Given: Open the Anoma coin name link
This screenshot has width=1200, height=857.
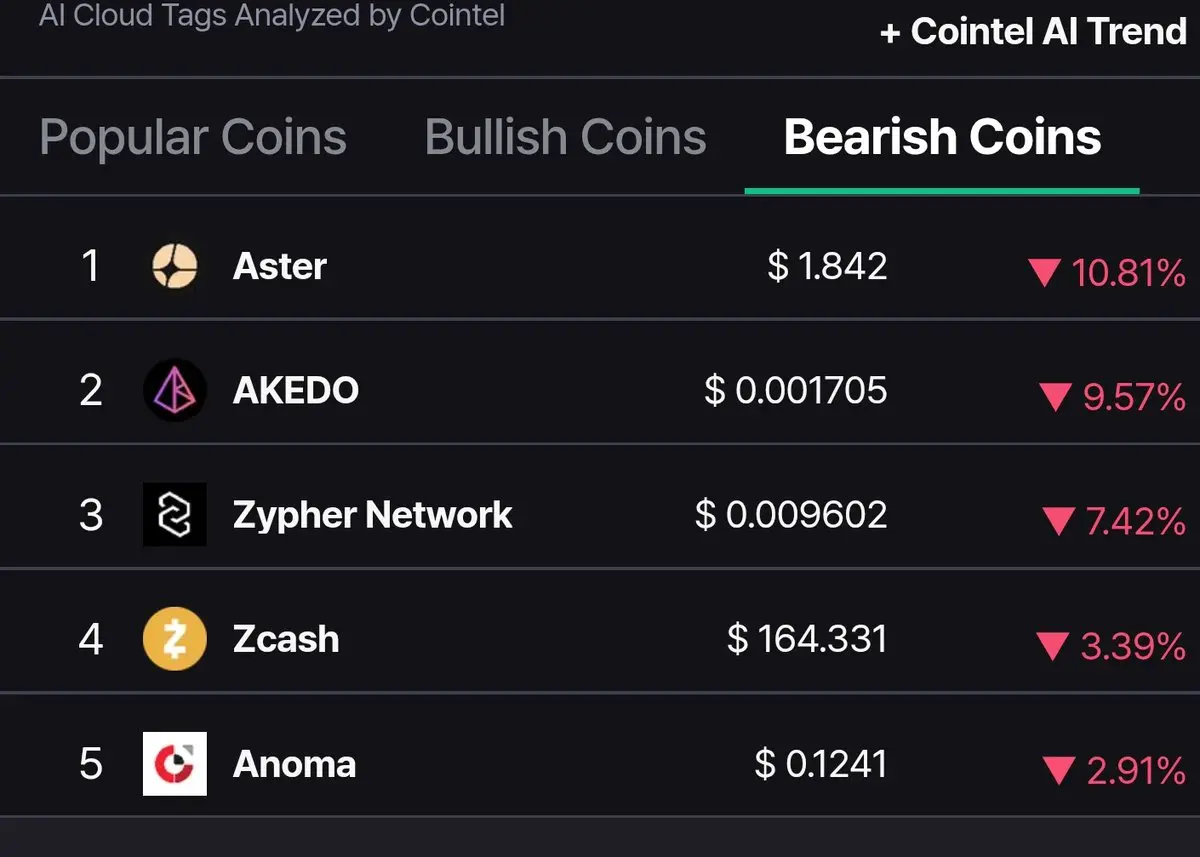Looking at the screenshot, I should coord(294,764).
